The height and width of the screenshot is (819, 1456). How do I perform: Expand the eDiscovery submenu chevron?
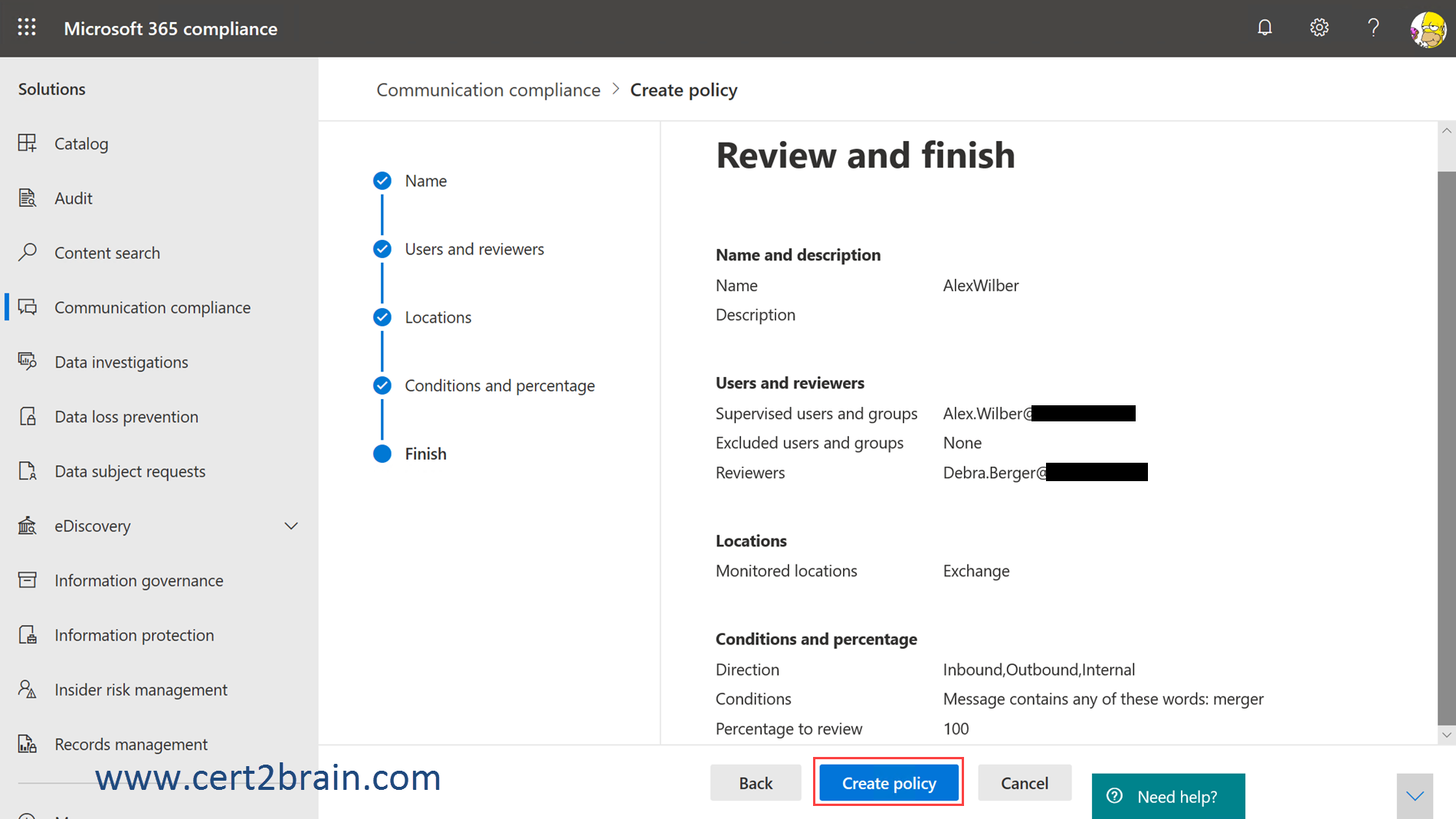coord(291,526)
